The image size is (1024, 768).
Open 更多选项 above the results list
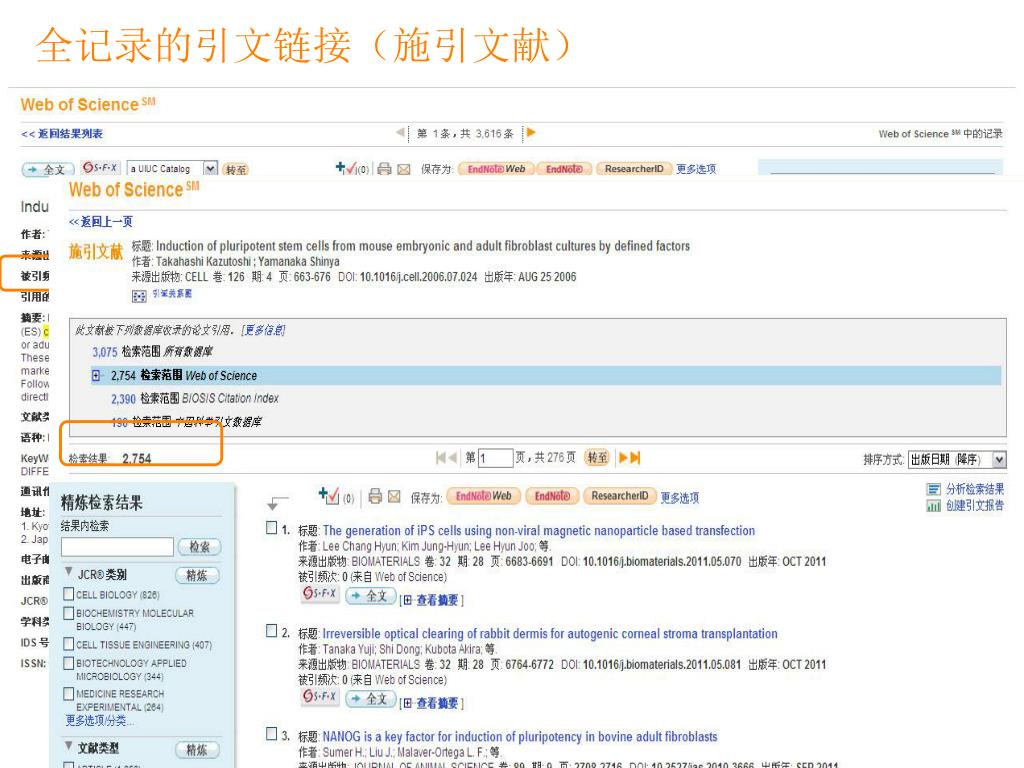tap(679, 498)
